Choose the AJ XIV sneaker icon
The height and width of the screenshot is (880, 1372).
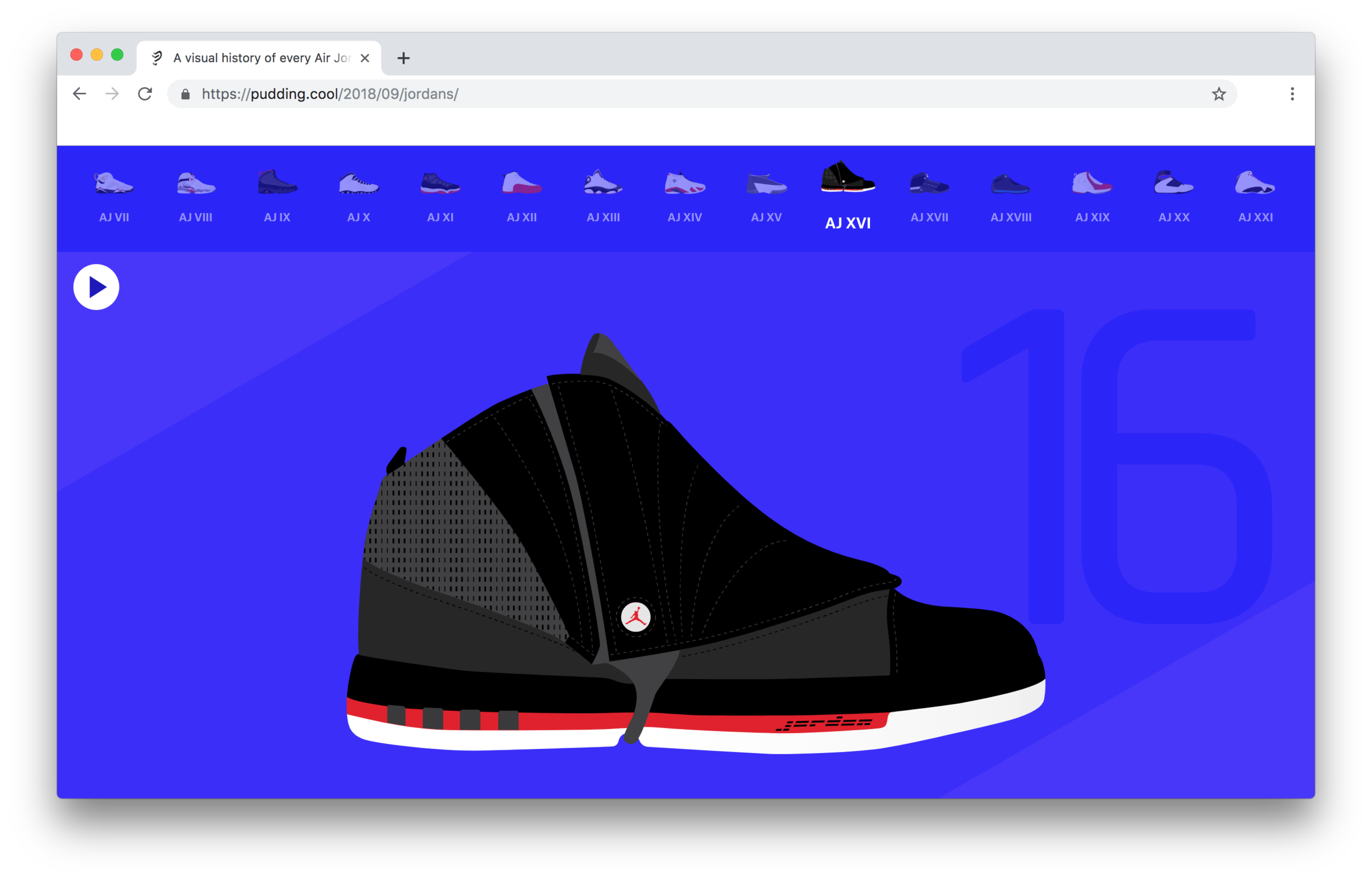(x=685, y=183)
